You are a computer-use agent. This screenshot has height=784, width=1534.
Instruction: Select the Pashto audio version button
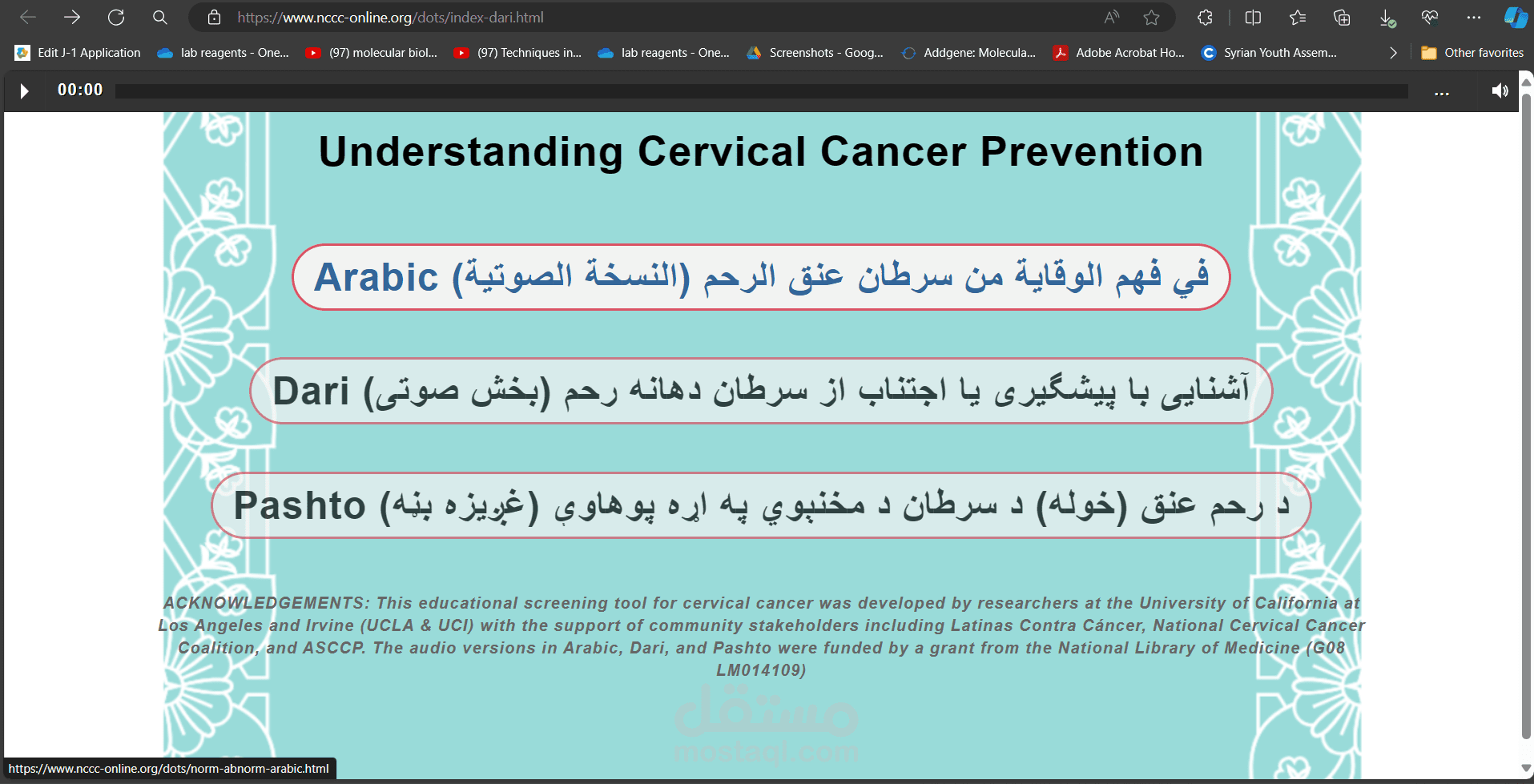click(761, 505)
